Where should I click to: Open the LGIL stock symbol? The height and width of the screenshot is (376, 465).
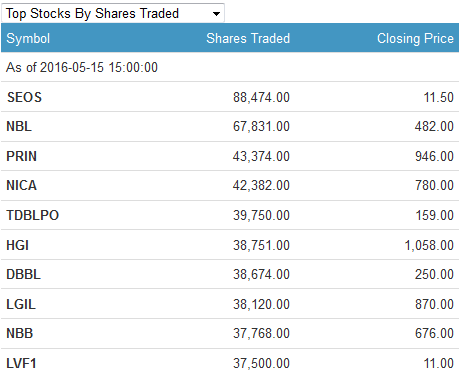[x=21, y=304]
